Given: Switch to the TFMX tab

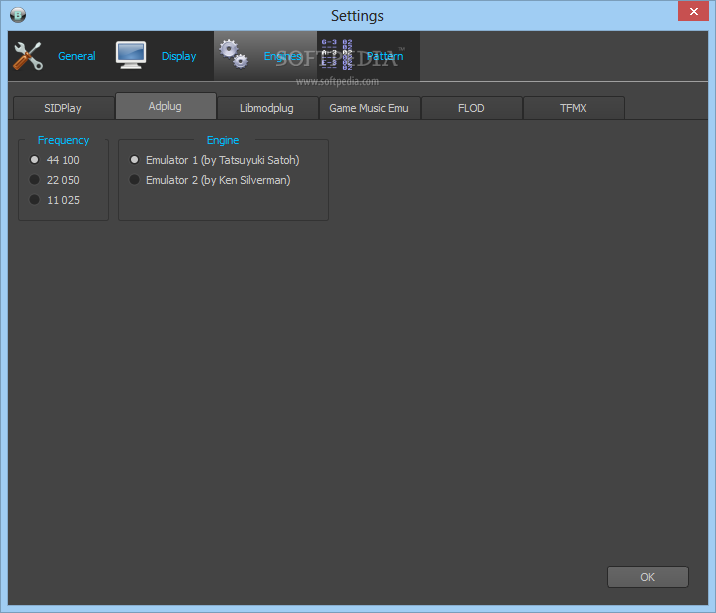Looking at the screenshot, I should [574, 108].
